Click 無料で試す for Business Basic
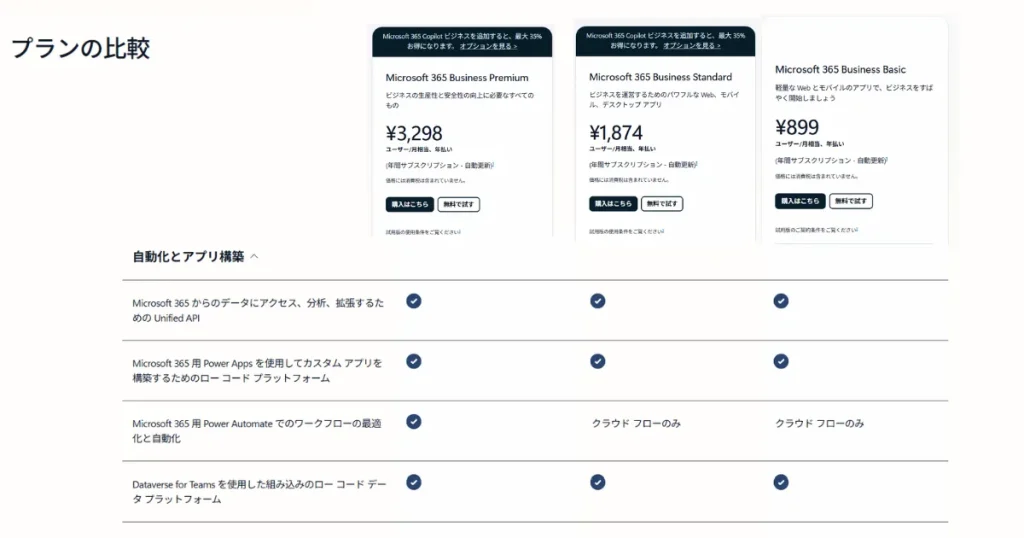The image size is (1024, 538). pos(851,201)
